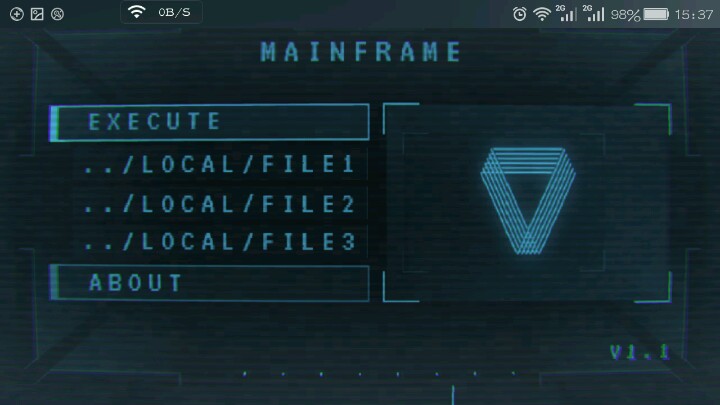720x405 pixels.
Task: Click the highlighted bar left of EXECUTE
Action: tap(54, 123)
